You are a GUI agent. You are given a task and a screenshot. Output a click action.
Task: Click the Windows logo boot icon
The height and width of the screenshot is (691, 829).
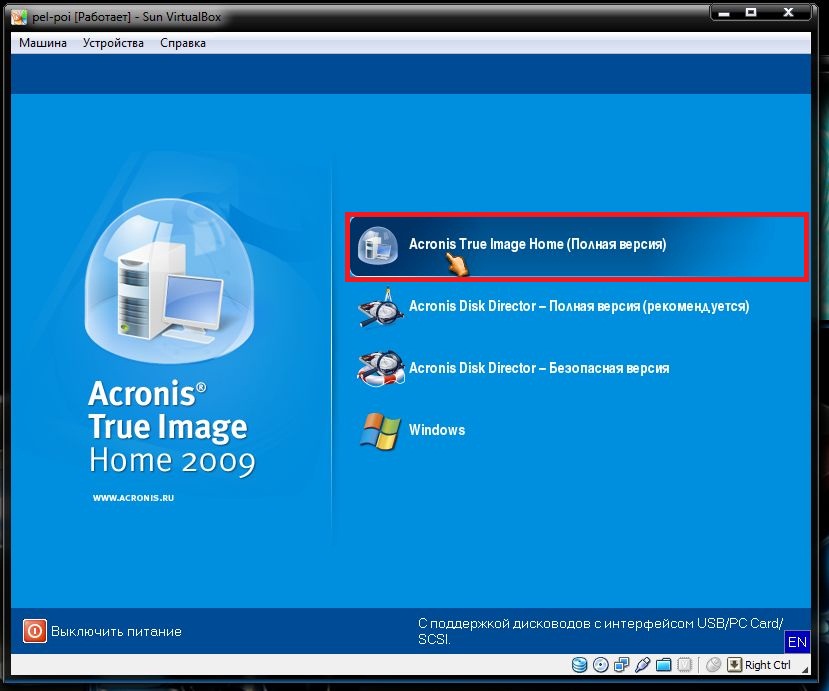[379, 430]
